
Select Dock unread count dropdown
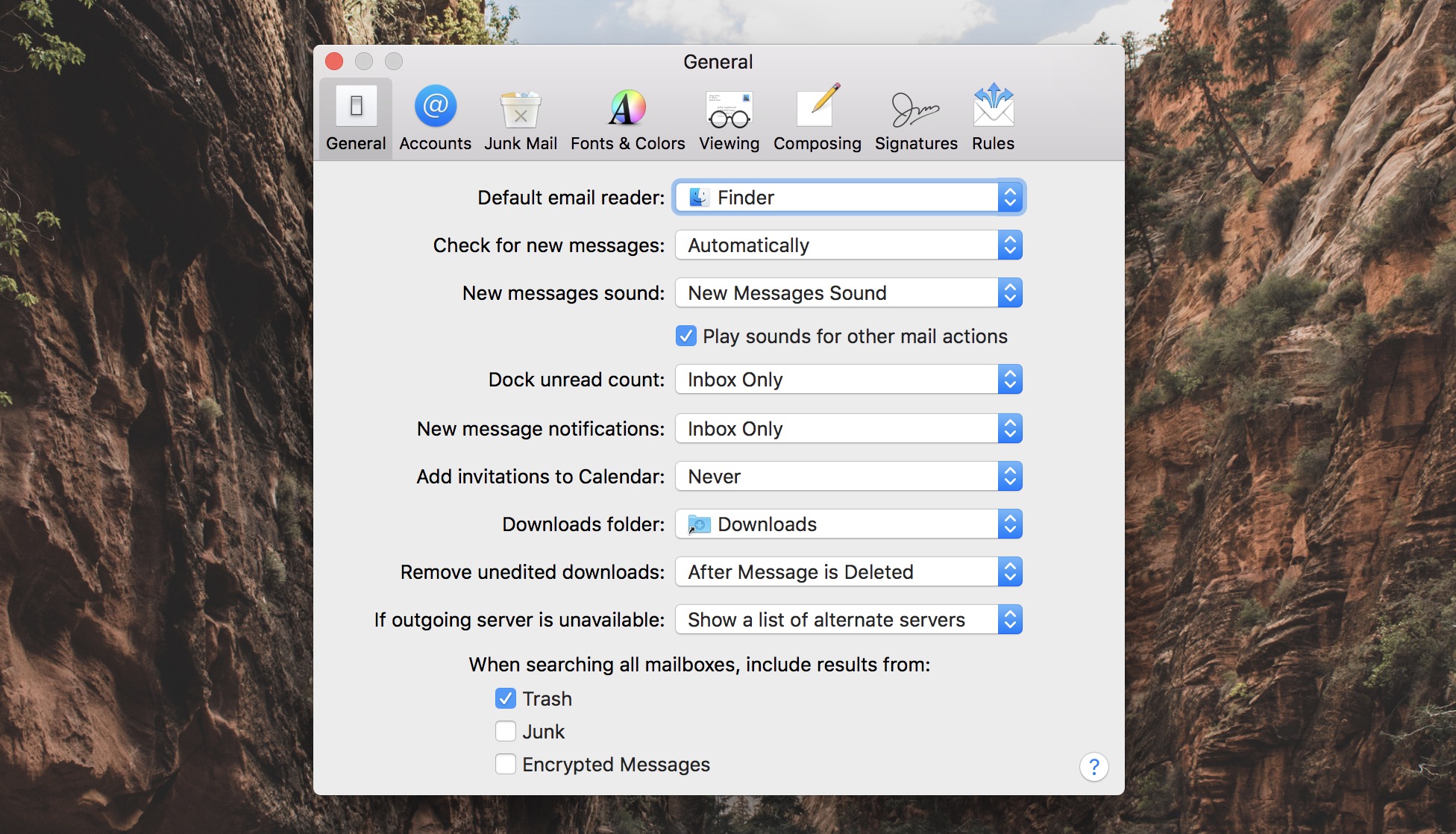tap(849, 378)
